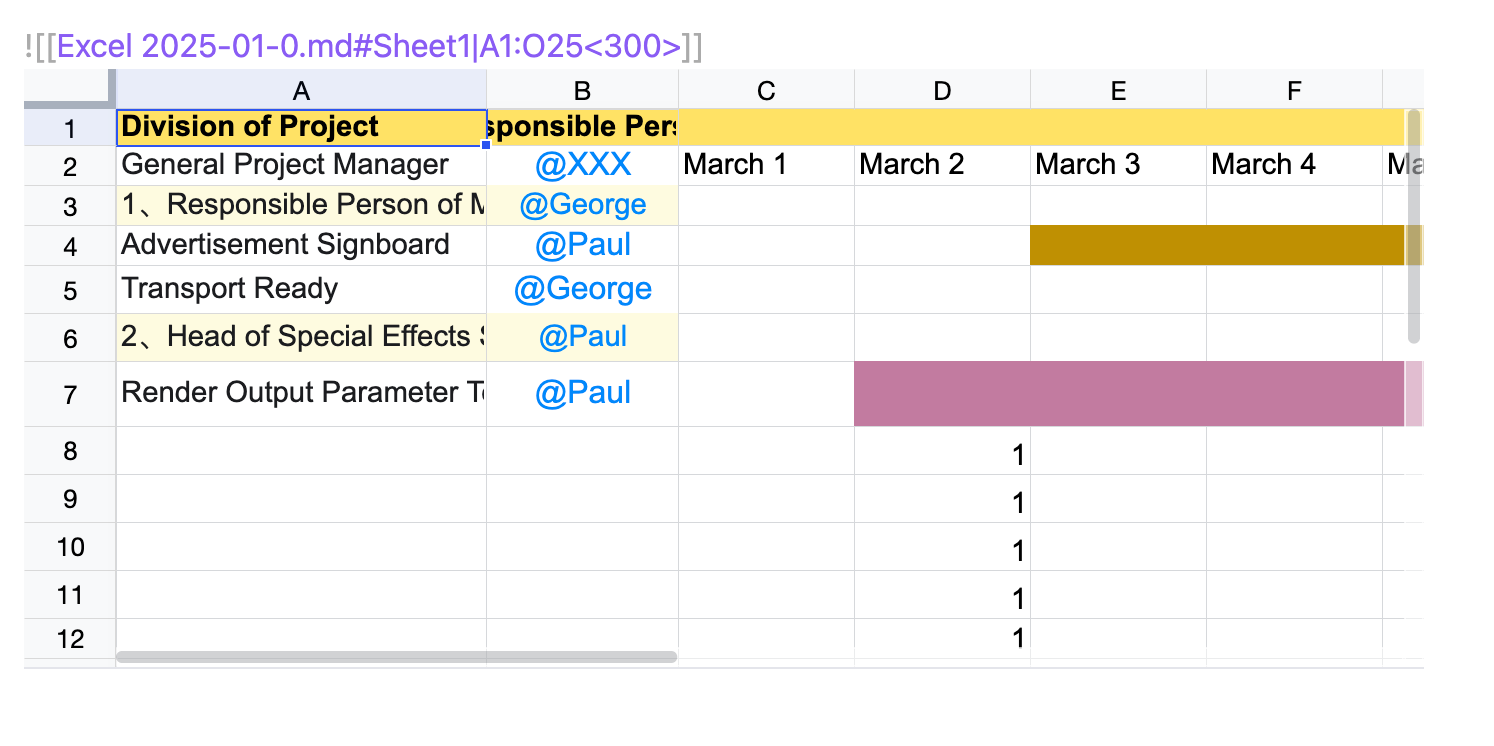Select column A header
The height and width of the screenshot is (746, 1494).
pyautogui.click(x=301, y=91)
